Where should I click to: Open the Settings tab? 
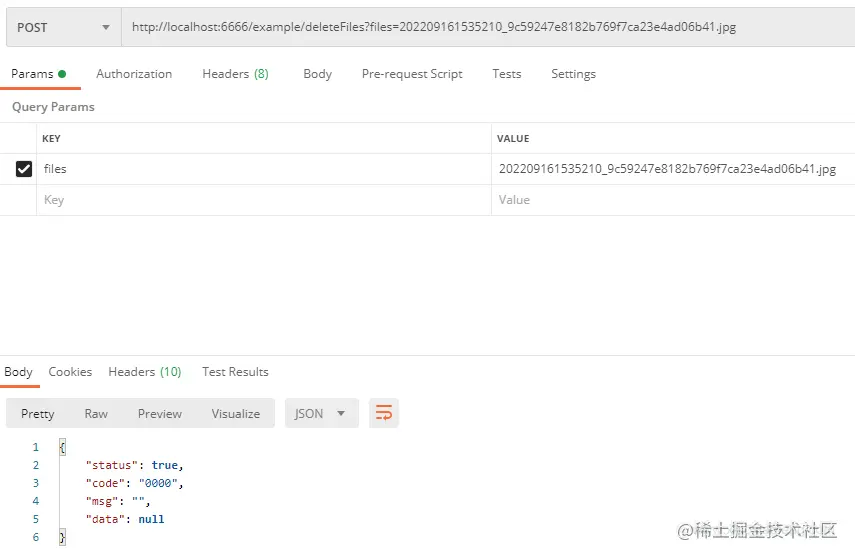click(x=574, y=74)
